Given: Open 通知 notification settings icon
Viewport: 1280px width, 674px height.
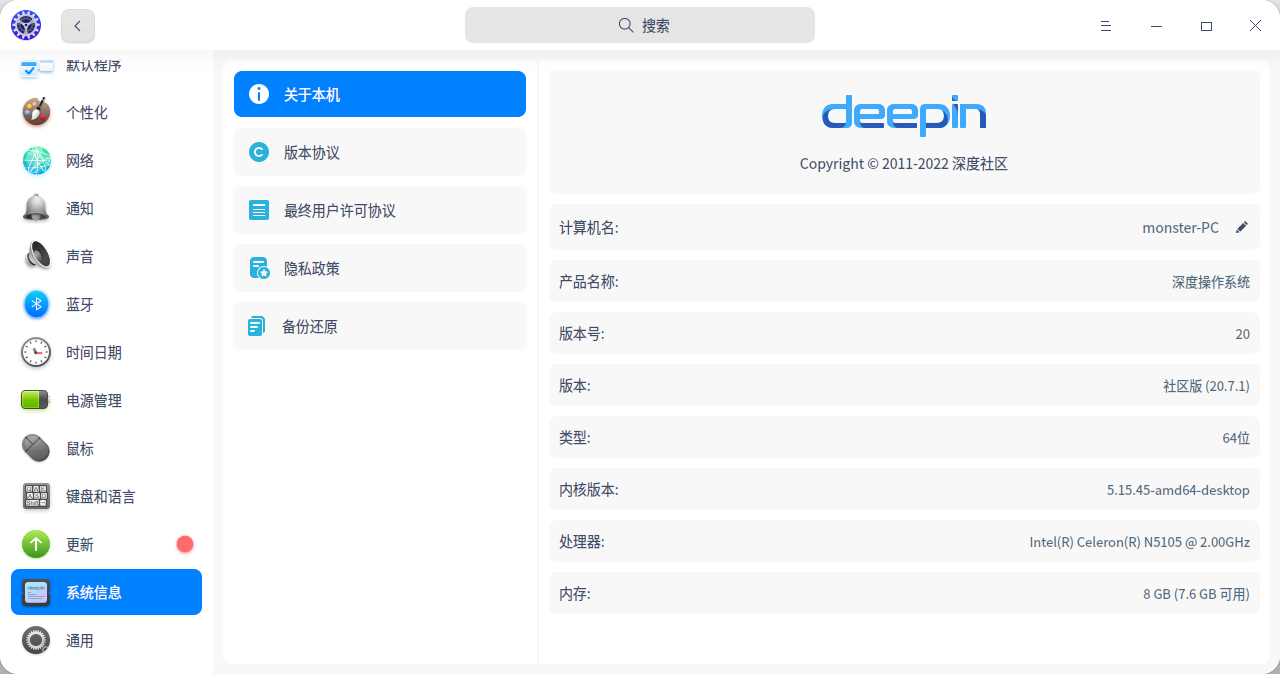Looking at the screenshot, I should (x=36, y=208).
